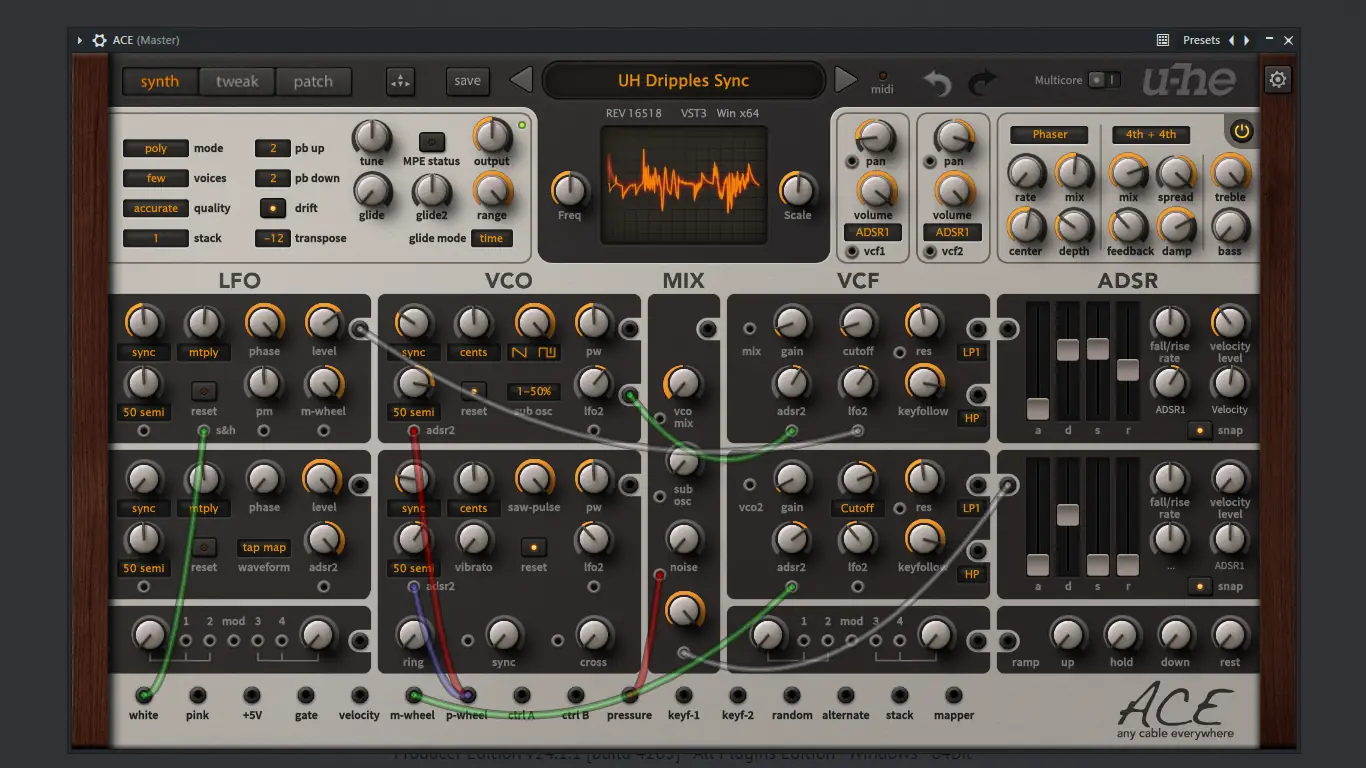Open plugin options gear in title bar

click(x=99, y=40)
